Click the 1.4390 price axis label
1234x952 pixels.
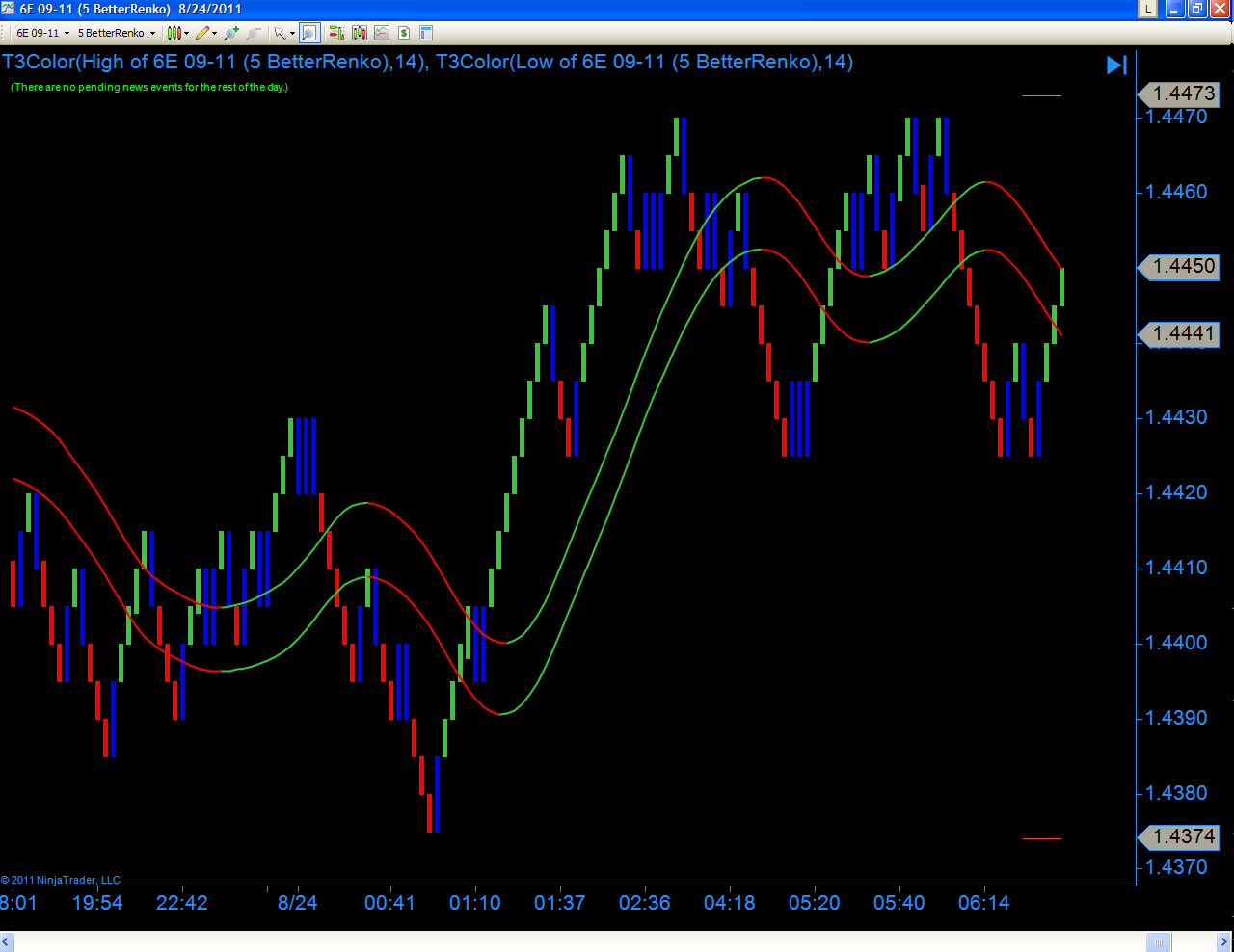coord(1176,718)
